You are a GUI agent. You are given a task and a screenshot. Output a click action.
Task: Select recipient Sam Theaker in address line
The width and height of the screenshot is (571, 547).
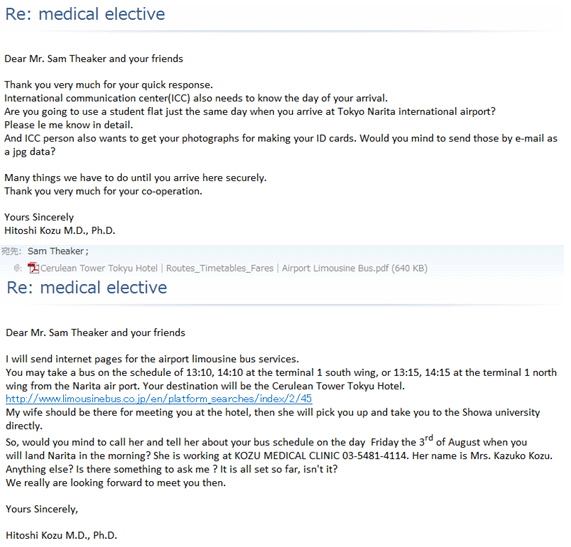58,251
